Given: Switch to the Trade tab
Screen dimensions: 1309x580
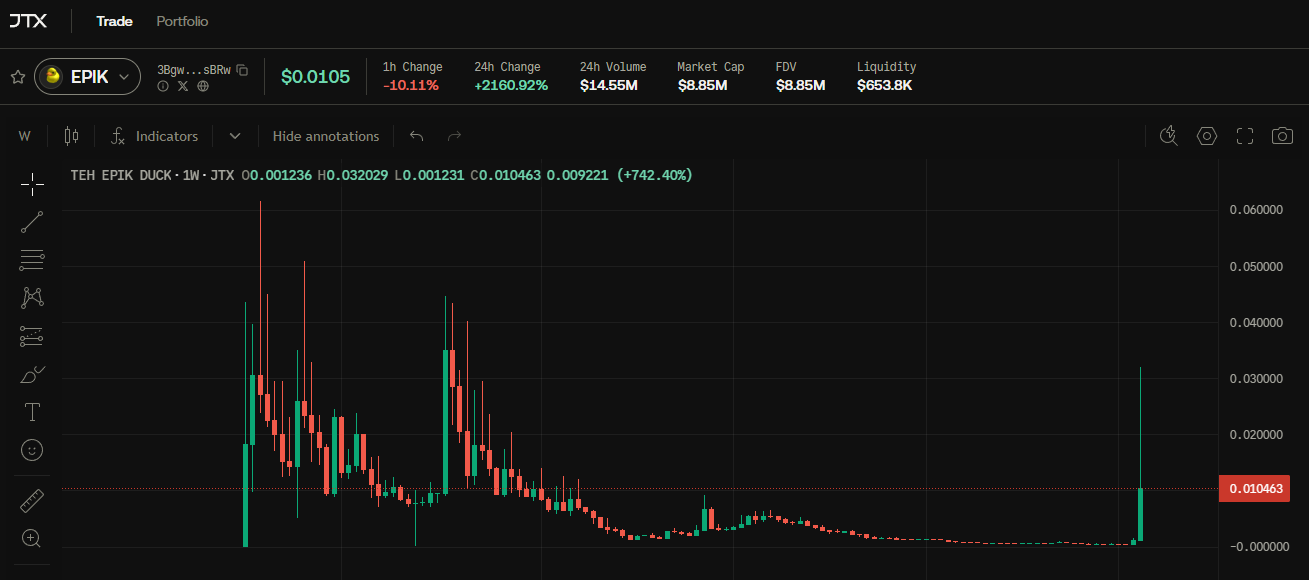Looking at the screenshot, I should click(114, 21).
